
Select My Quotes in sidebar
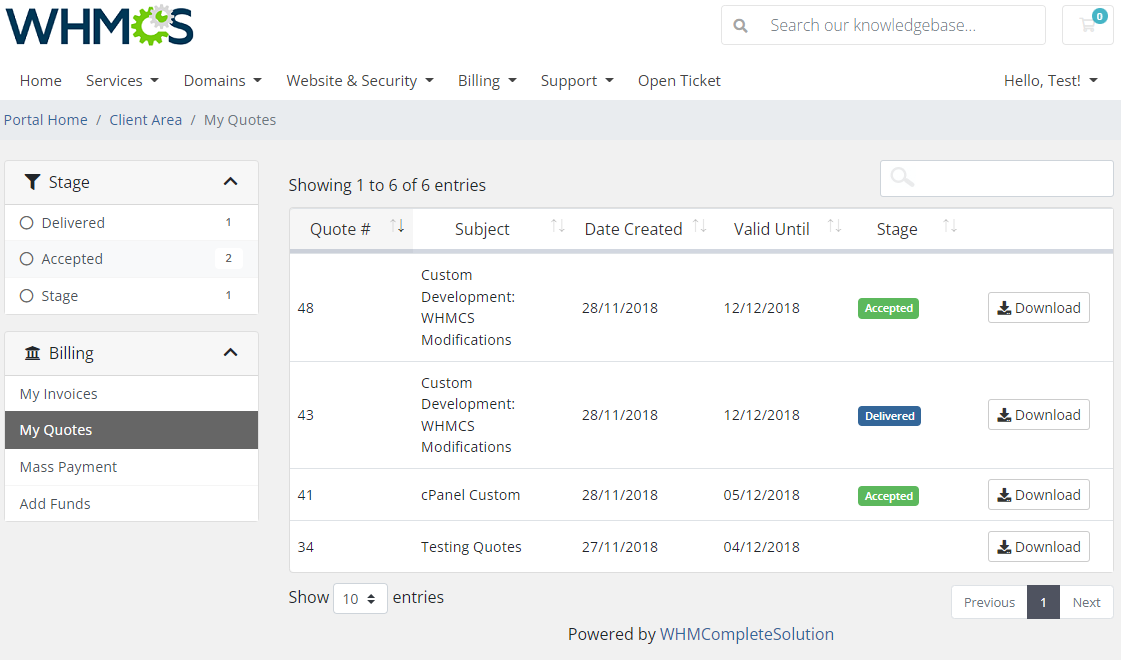click(132, 430)
